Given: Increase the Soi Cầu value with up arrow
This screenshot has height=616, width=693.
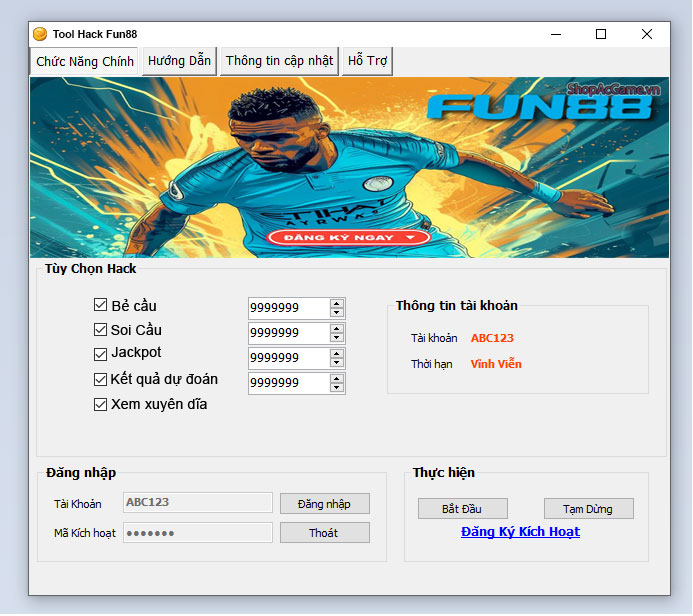Looking at the screenshot, I should pyautogui.click(x=337, y=328).
